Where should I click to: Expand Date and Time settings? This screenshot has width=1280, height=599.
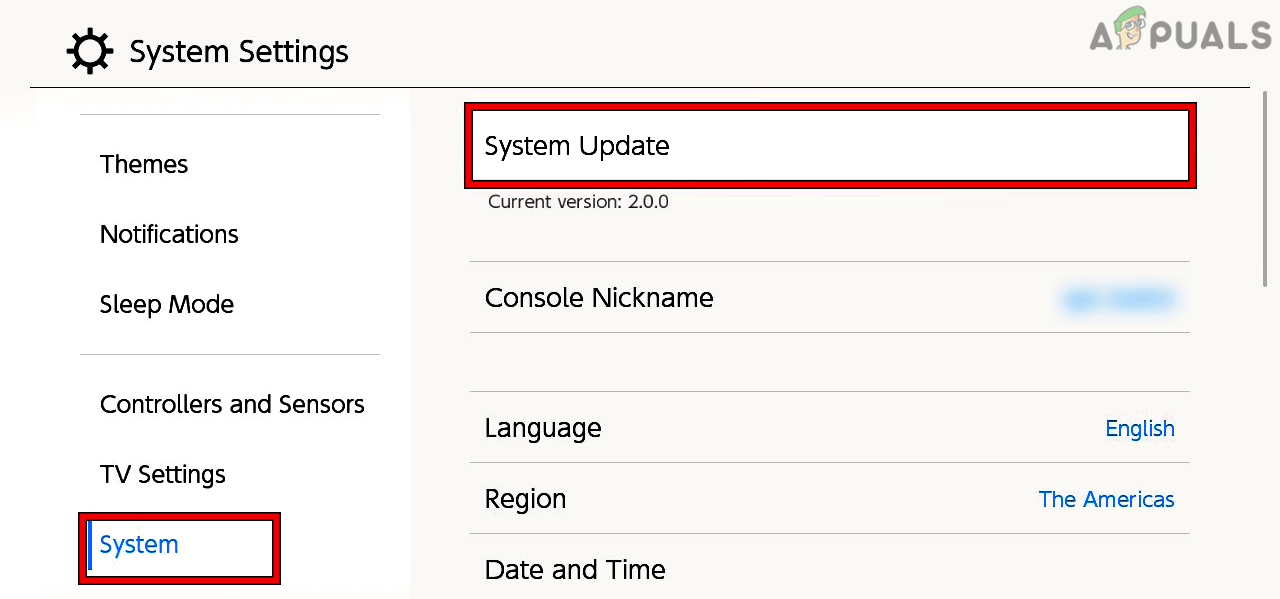coord(830,569)
